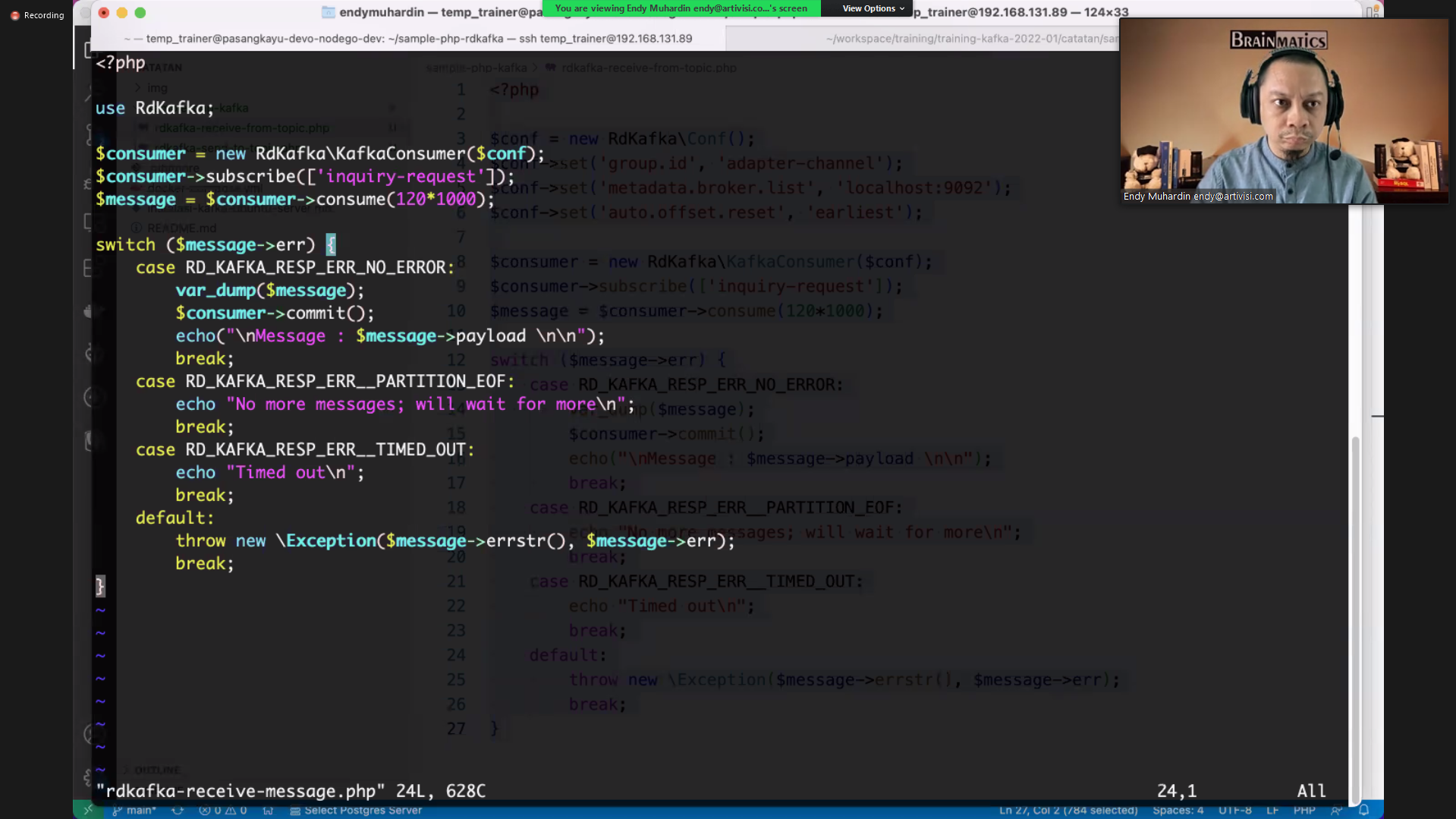Viewport: 1456px width, 819px height.
Task: Open the errors and warnings counter
Action: [222, 810]
